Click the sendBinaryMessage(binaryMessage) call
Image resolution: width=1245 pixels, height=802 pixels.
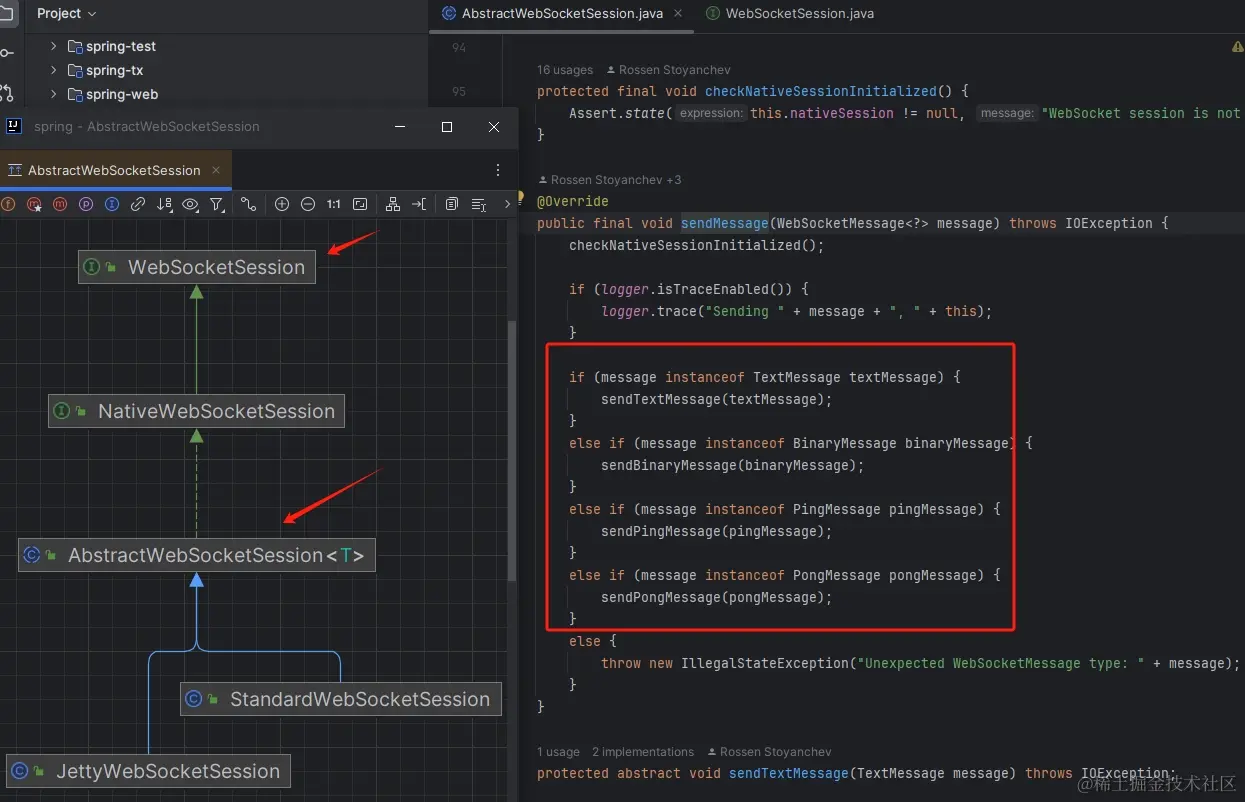(732, 465)
